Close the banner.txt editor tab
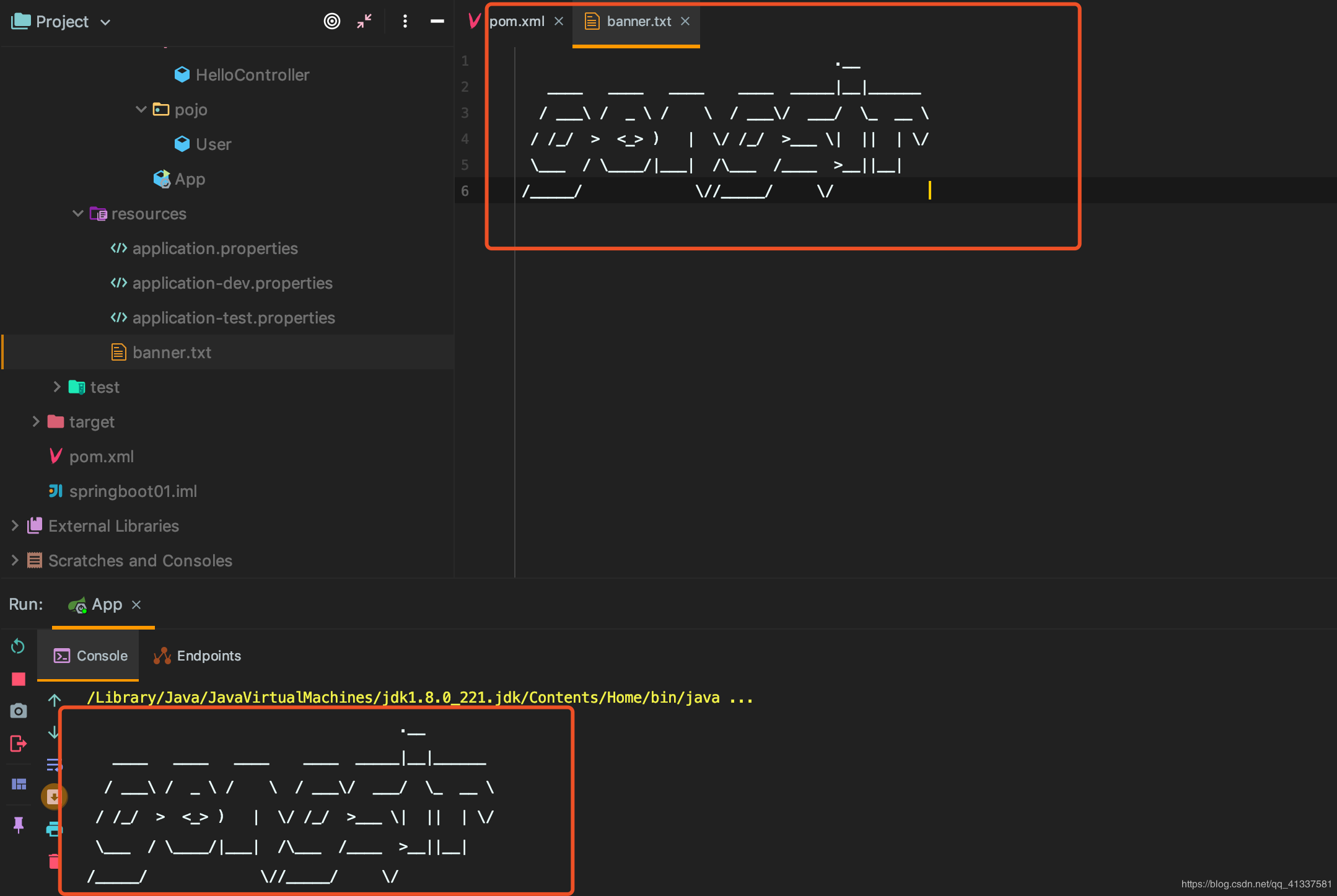This screenshot has height=896, width=1337. (x=685, y=22)
